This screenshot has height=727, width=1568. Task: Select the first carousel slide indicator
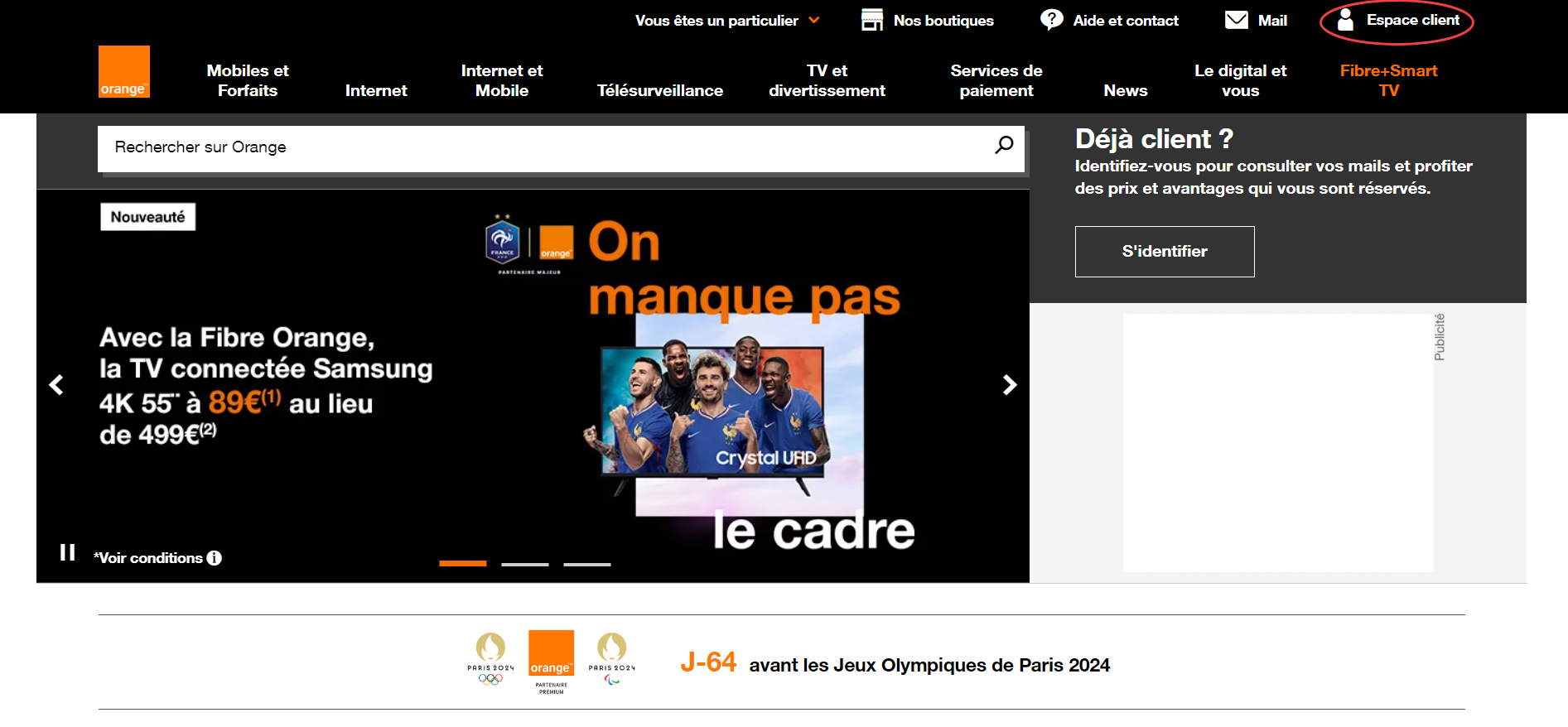coord(463,564)
